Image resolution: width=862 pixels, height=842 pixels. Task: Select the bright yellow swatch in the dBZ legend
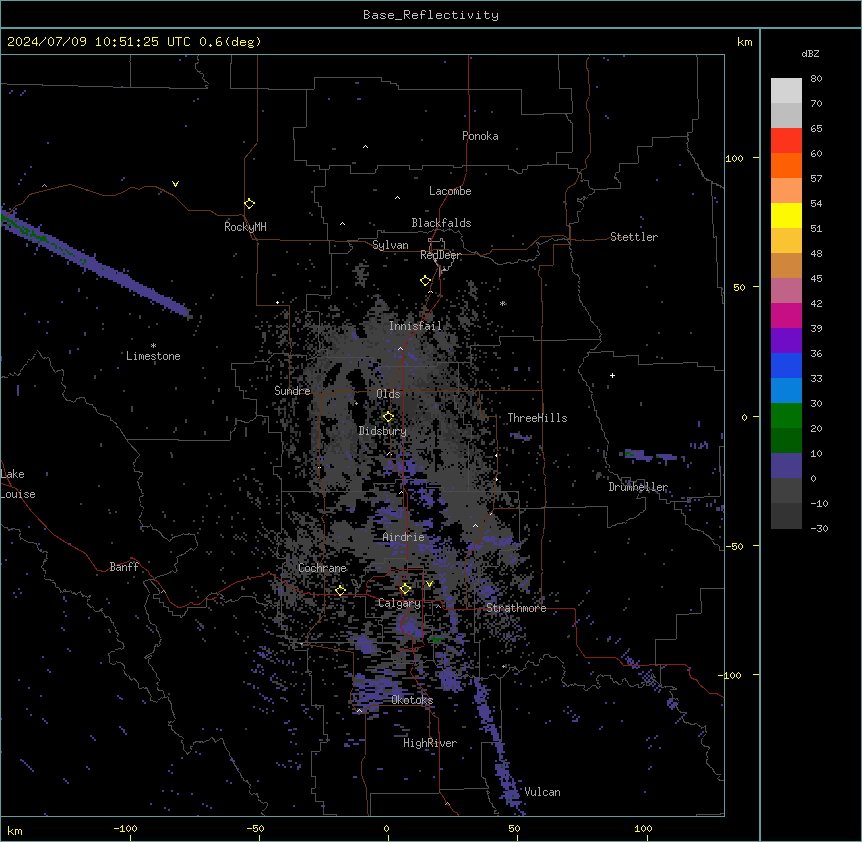[x=786, y=215]
